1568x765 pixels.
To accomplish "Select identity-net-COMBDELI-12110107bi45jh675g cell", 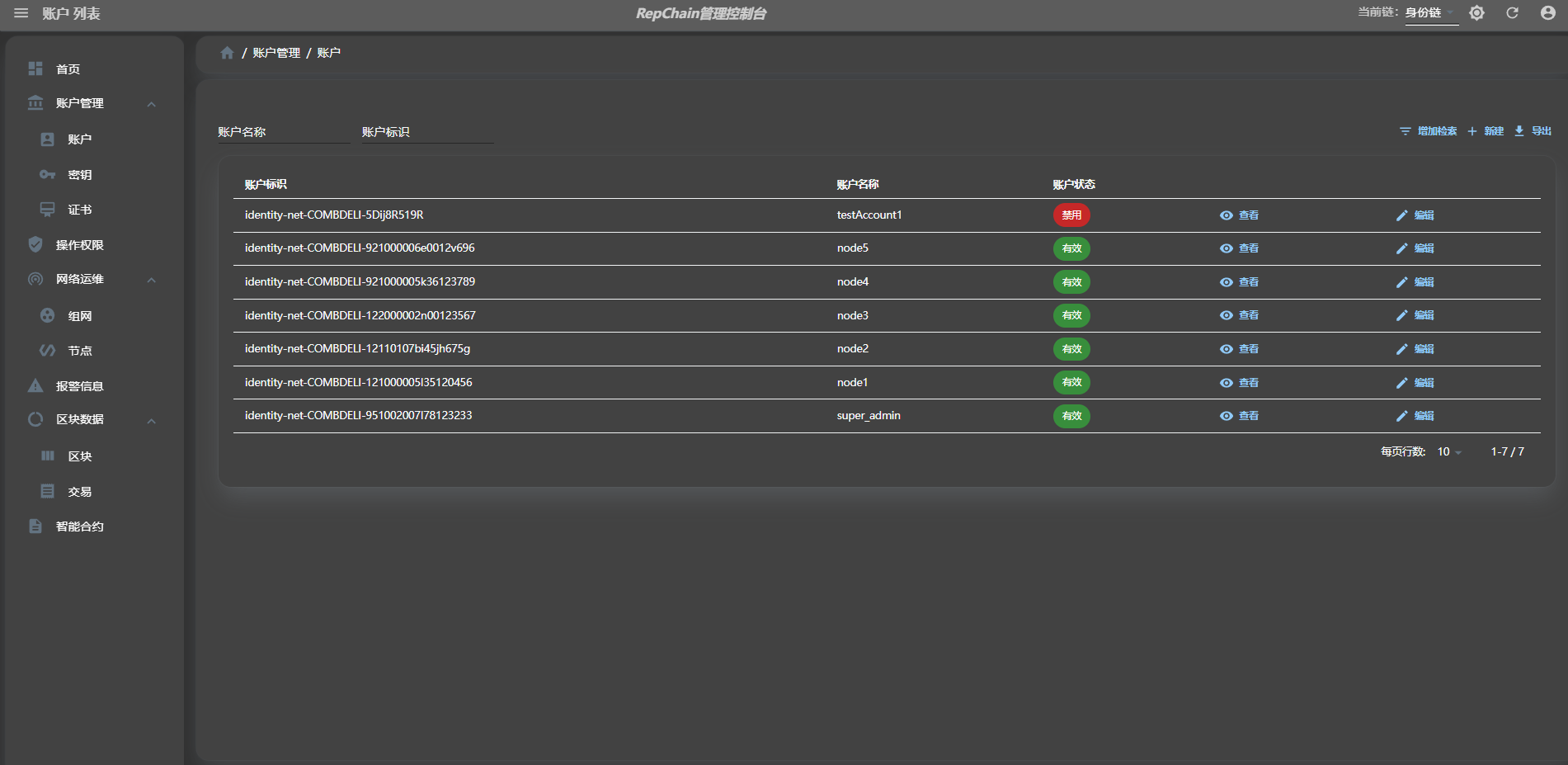I will 357,349.
